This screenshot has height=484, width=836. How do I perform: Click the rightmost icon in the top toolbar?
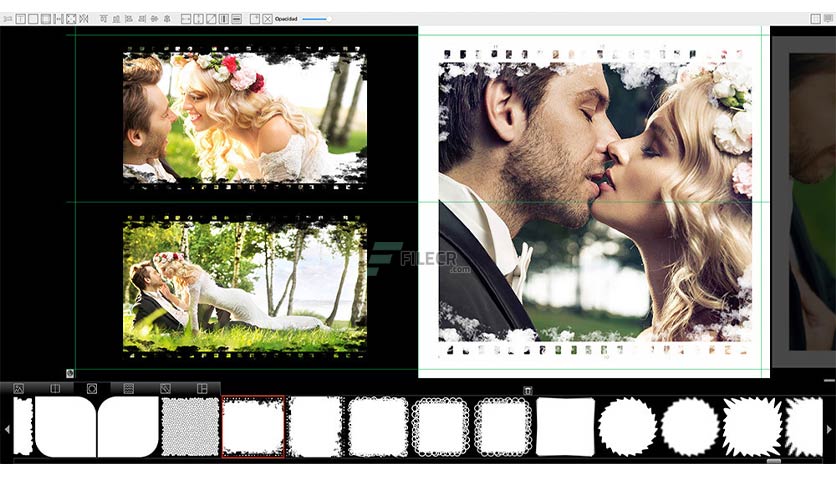tap(829, 19)
